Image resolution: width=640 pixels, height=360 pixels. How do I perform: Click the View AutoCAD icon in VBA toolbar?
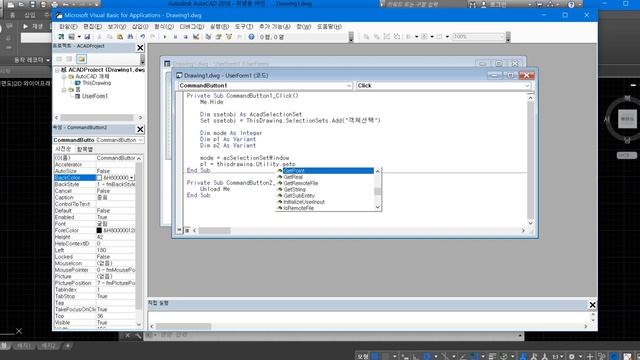point(61,37)
